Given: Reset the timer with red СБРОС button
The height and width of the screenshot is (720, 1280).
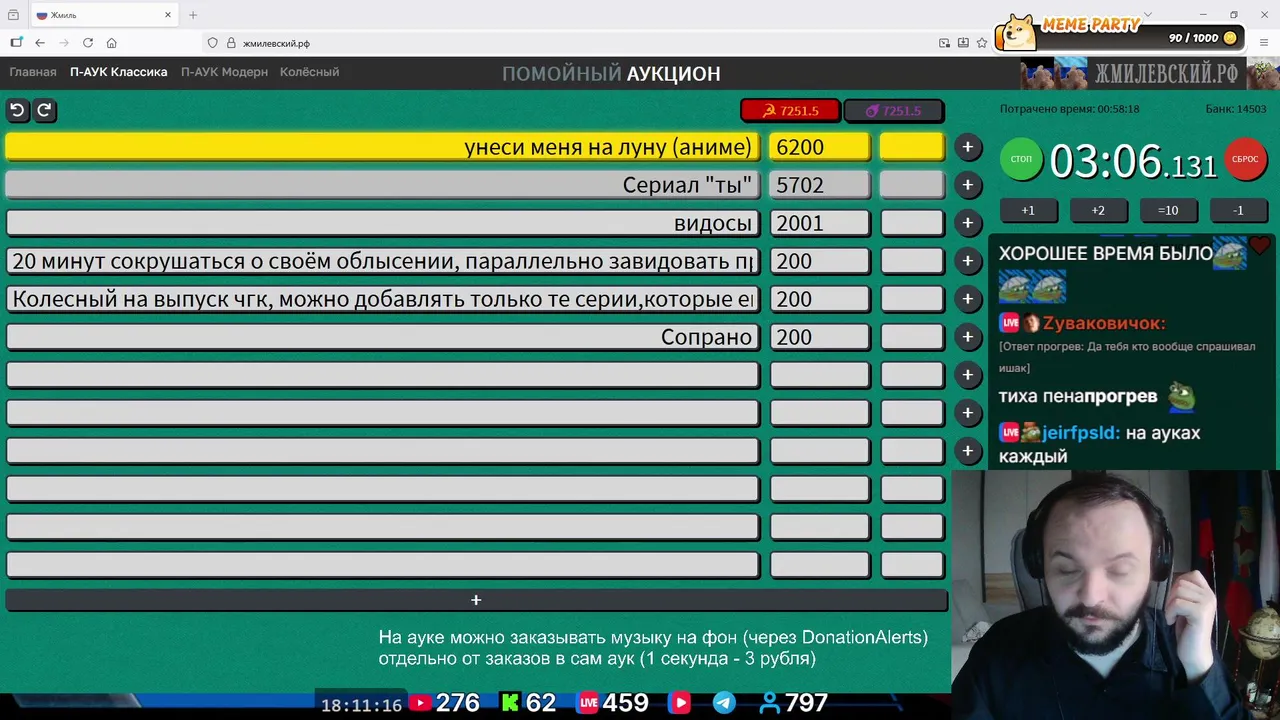Looking at the screenshot, I should tap(1245, 160).
